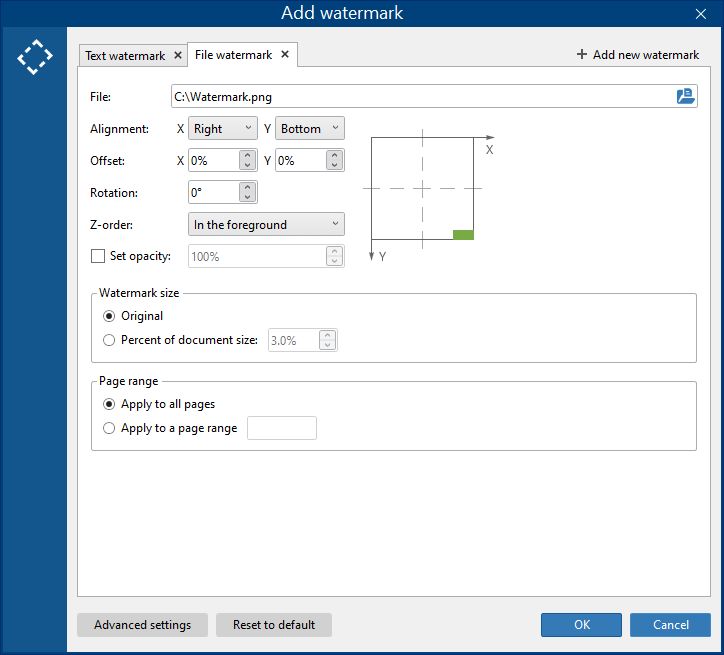Close the File watermark tab
The width and height of the screenshot is (724, 655).
(285, 54)
